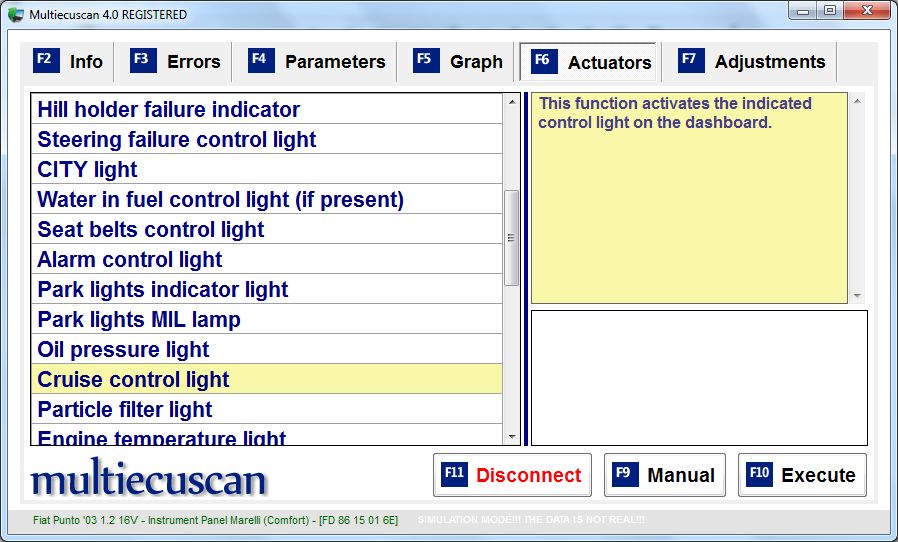Choose Park lights indicator light
This screenshot has width=898, height=542.
tap(267, 289)
